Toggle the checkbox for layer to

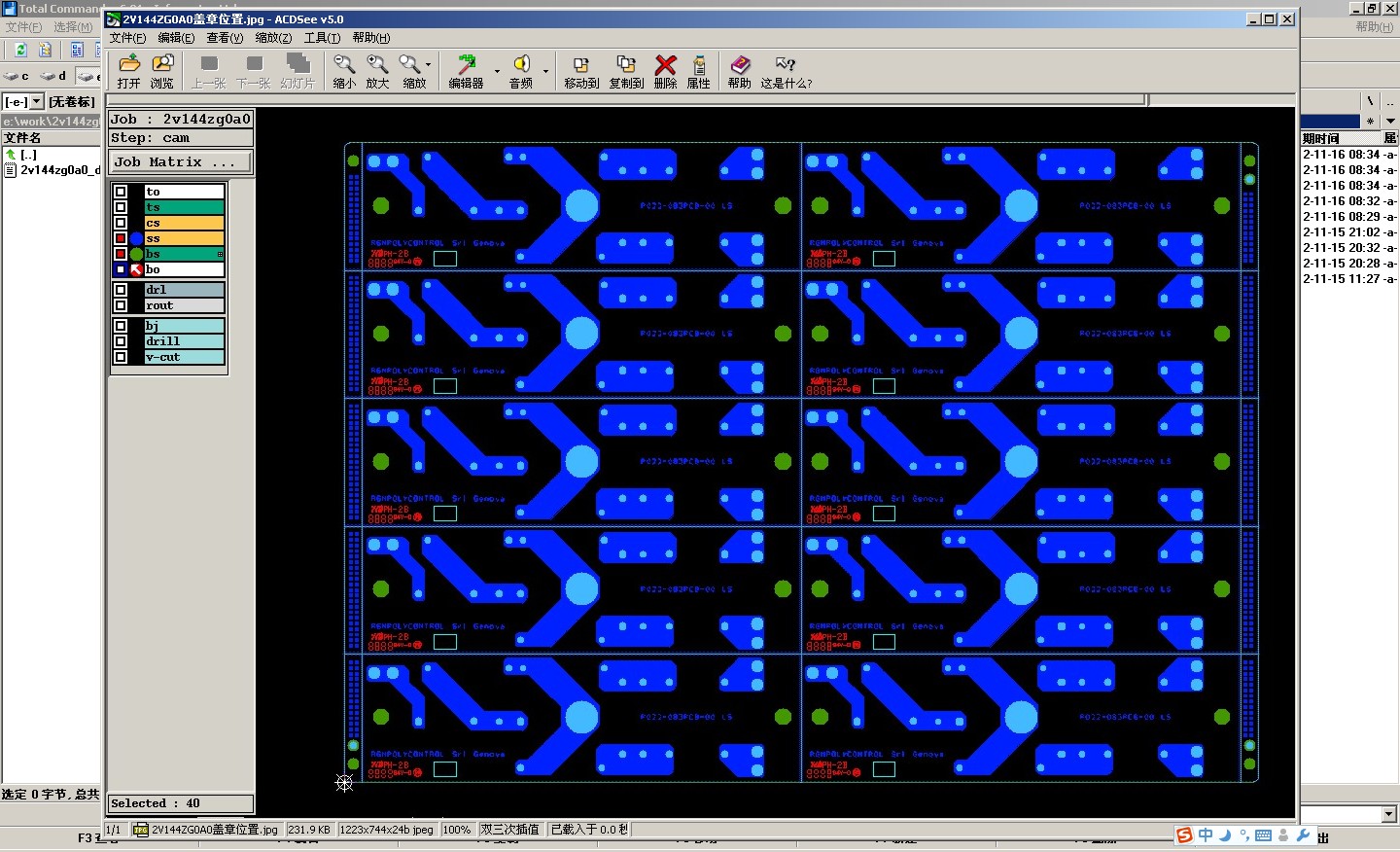click(x=121, y=192)
